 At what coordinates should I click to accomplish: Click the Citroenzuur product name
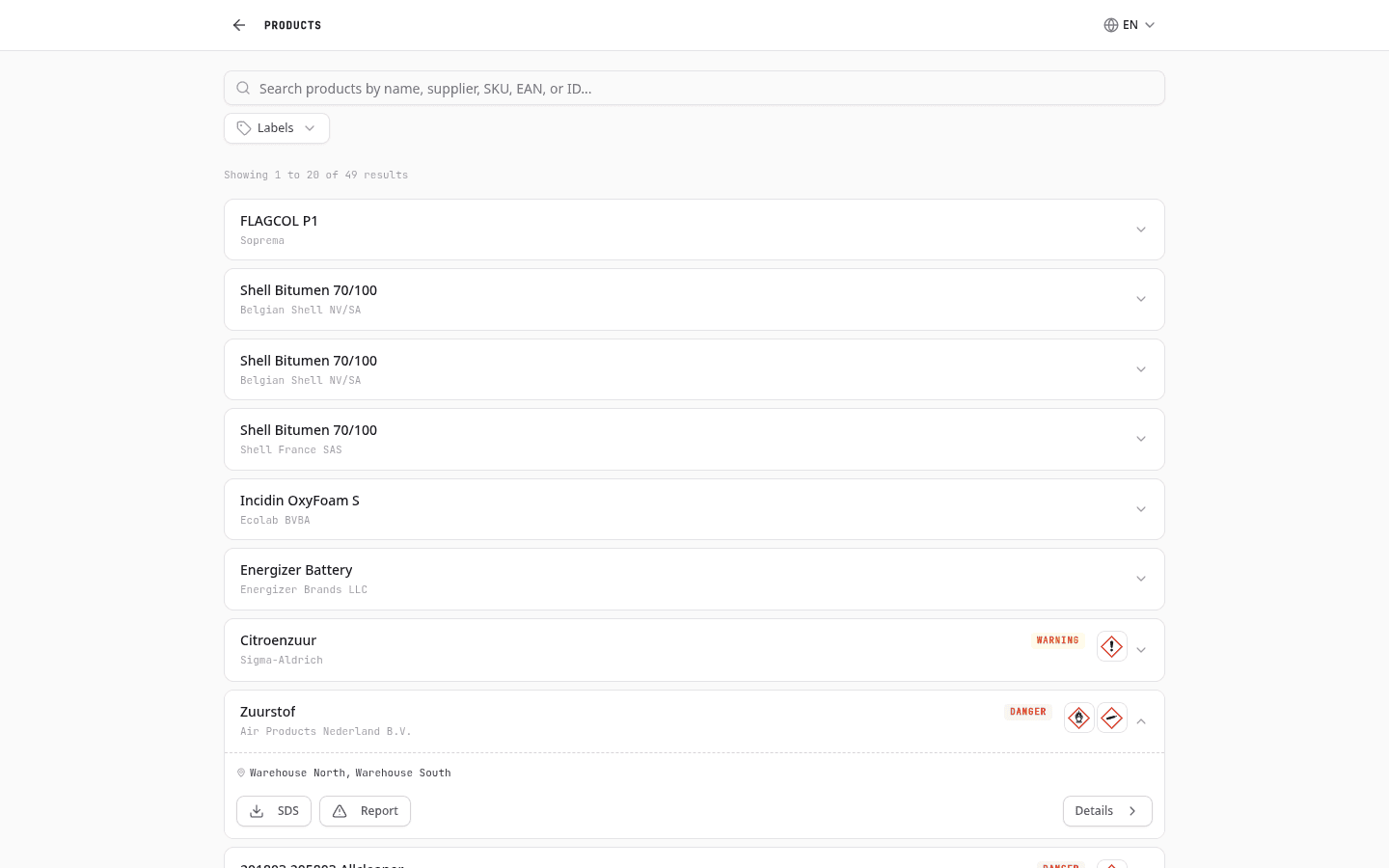278,640
